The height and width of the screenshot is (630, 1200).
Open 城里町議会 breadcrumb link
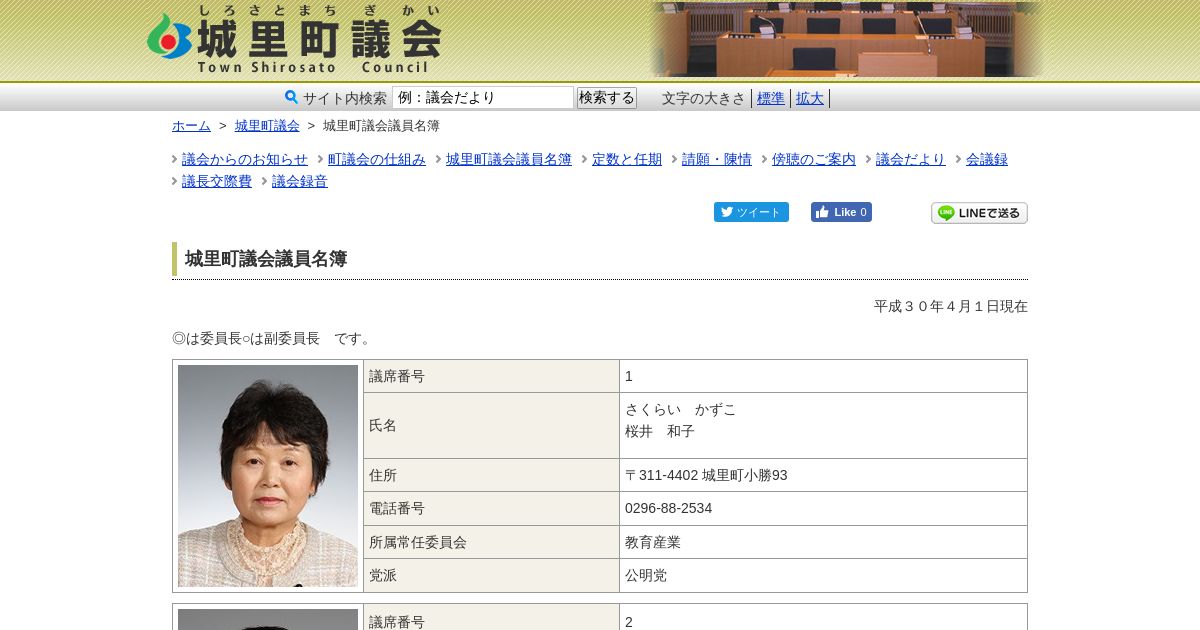point(267,126)
